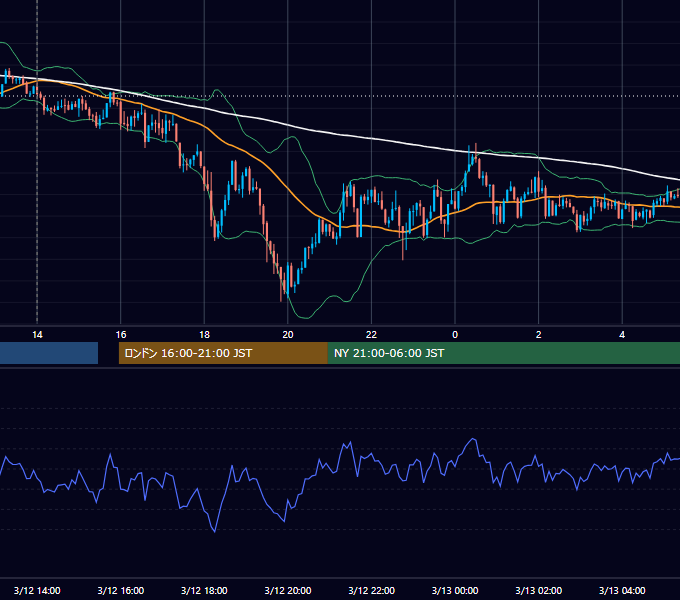Click the 3/12 20:00 date label

pos(288,590)
